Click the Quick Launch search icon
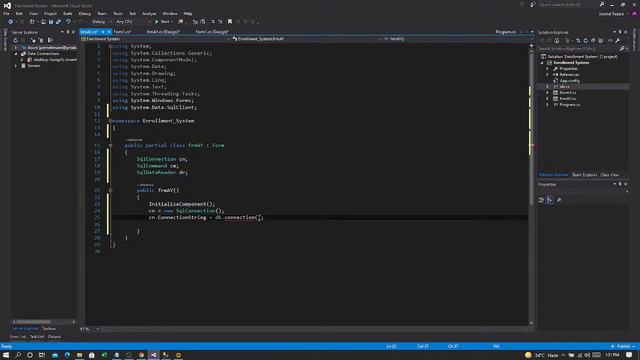 click(x=602, y=4)
